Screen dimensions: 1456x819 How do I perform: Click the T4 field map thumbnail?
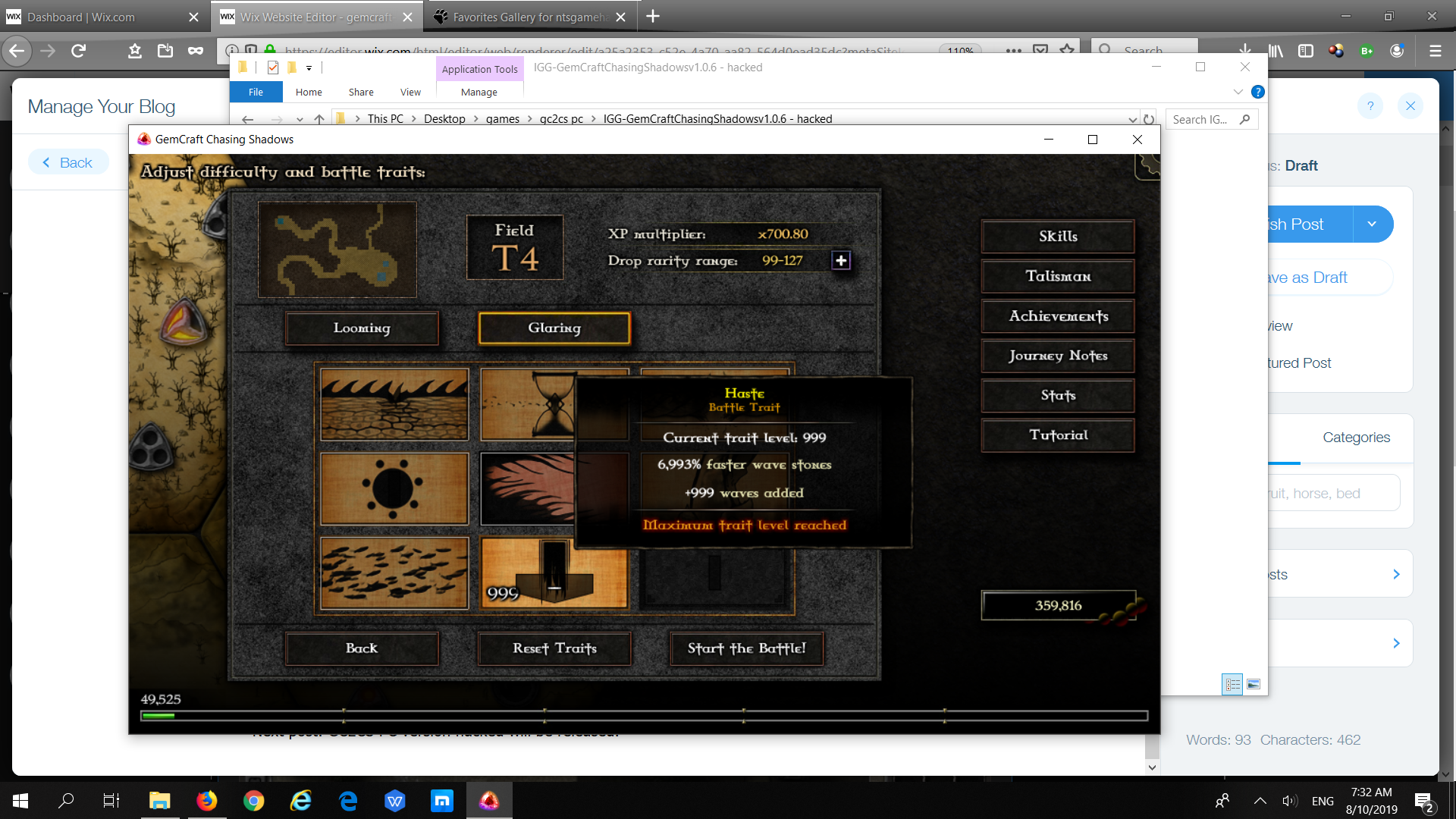pos(337,249)
